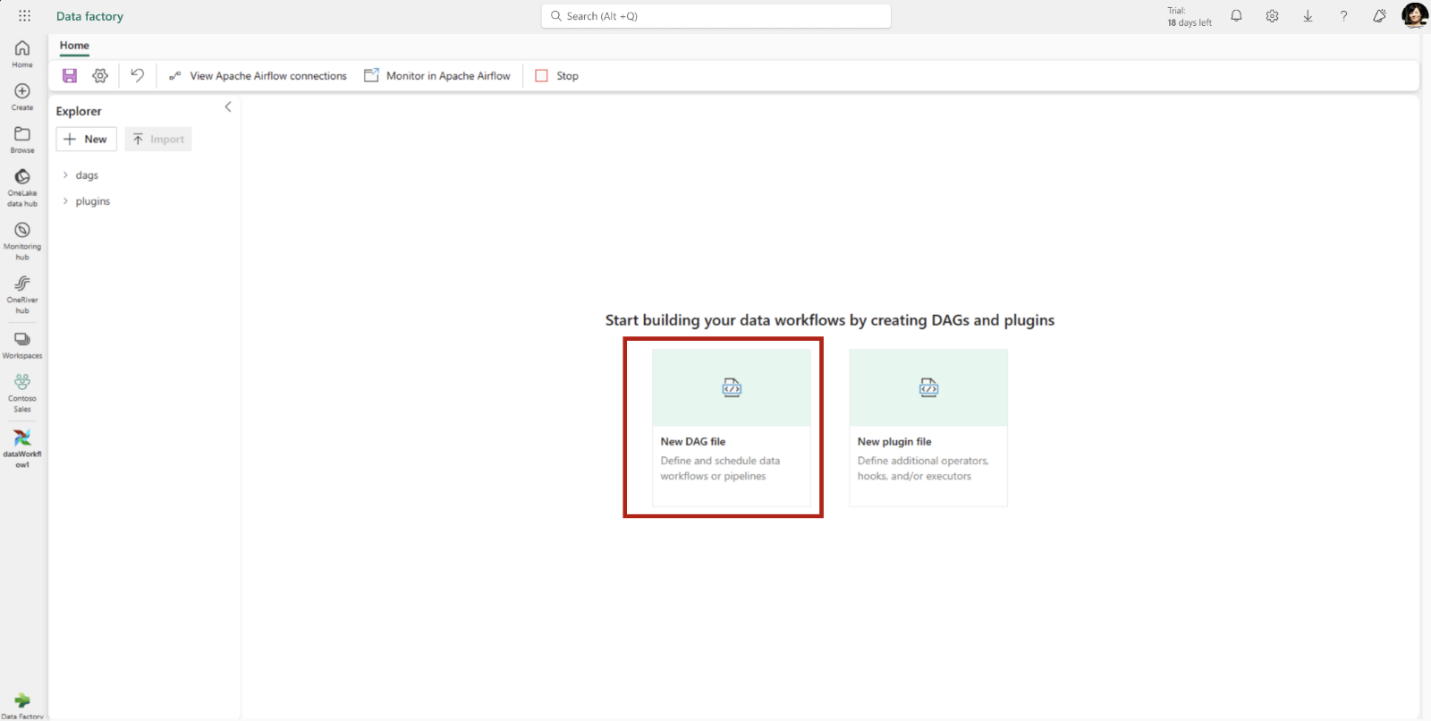The height and width of the screenshot is (721, 1431).
Task: Click the Undo arrow icon
Action: (x=137, y=76)
